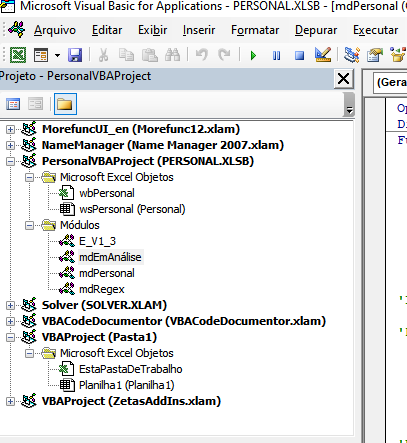Toggle Folders view in Project pane
407x443 pixels.
click(65, 104)
